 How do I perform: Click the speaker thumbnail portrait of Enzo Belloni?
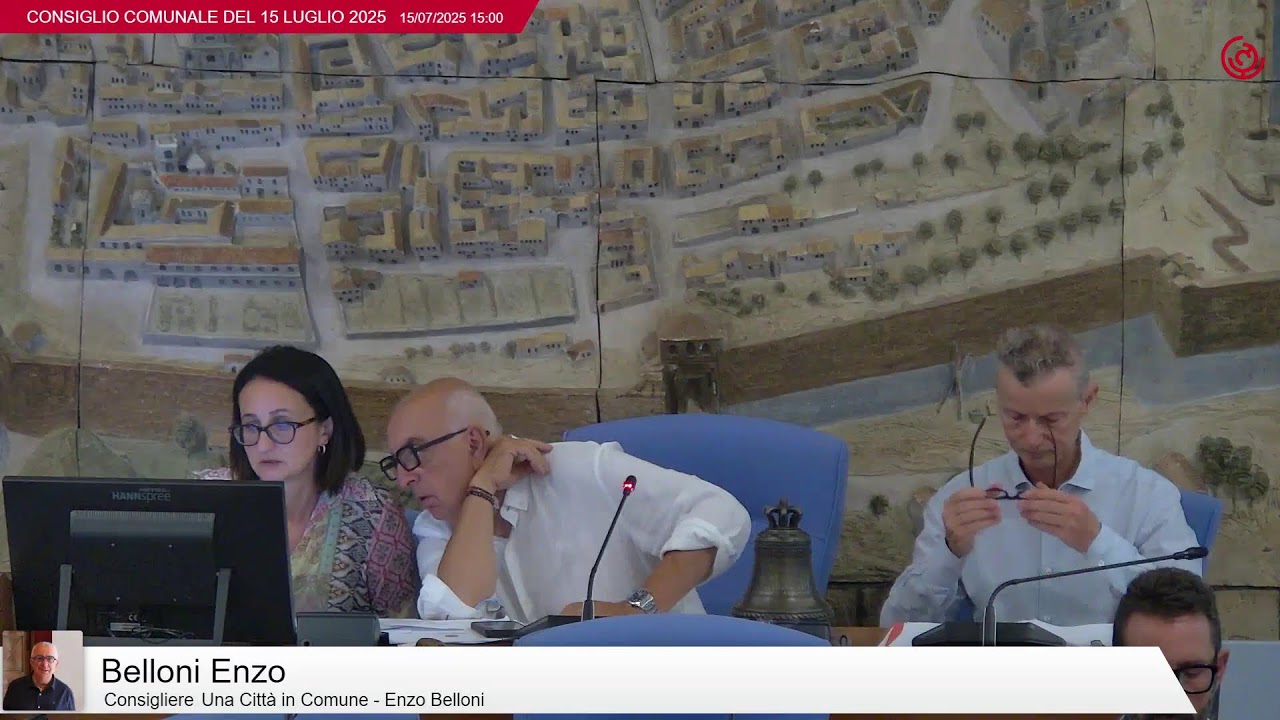tap(42, 671)
